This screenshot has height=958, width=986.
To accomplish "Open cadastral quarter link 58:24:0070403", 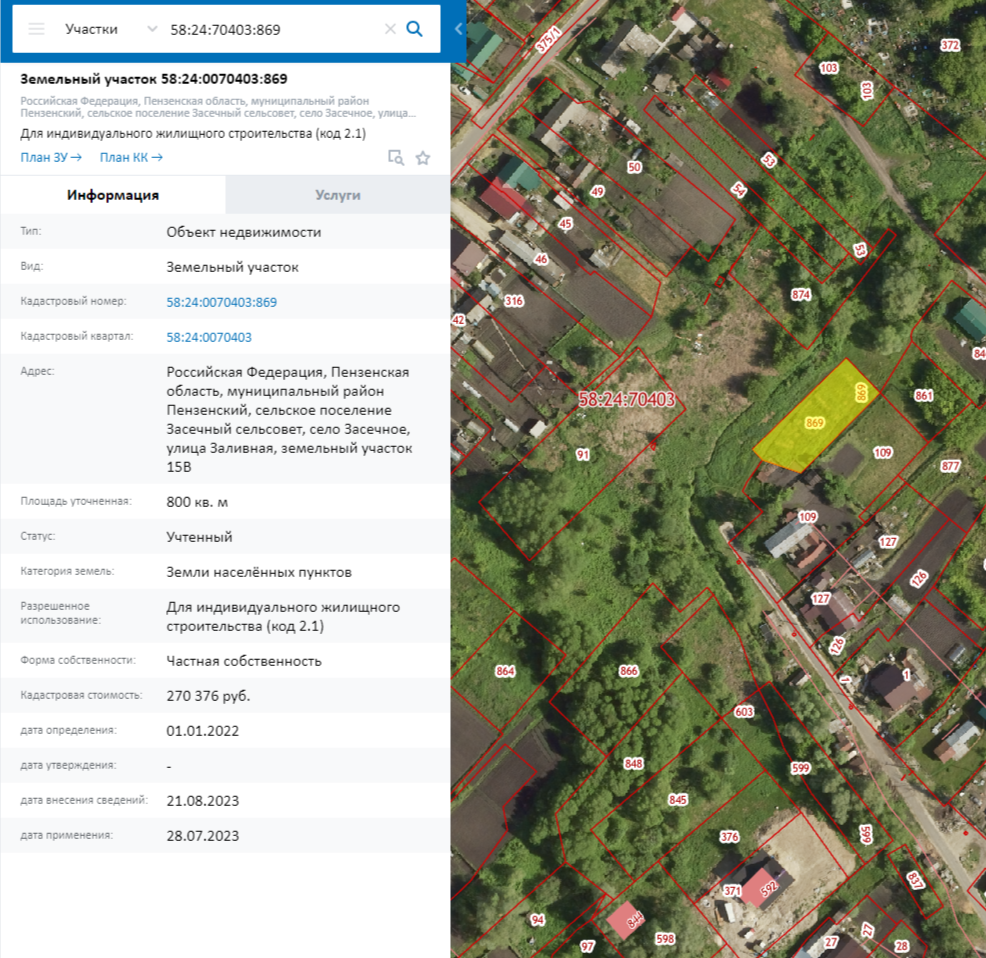I will [209, 337].
